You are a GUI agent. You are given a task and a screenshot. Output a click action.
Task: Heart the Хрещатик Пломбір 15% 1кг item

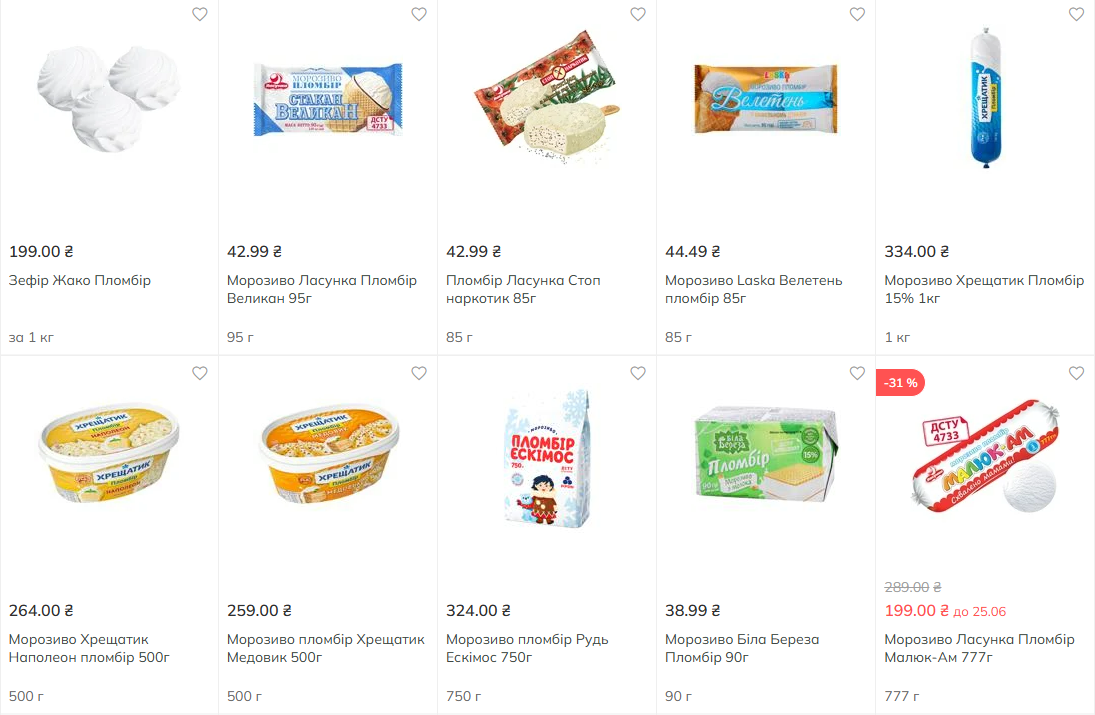(x=1076, y=14)
